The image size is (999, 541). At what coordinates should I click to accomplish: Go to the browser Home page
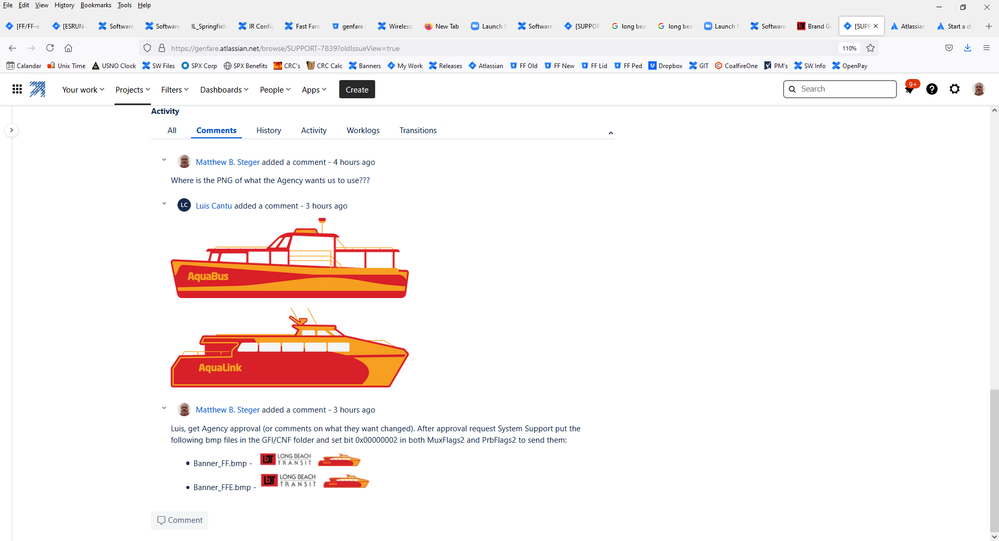pyautogui.click(x=68, y=48)
